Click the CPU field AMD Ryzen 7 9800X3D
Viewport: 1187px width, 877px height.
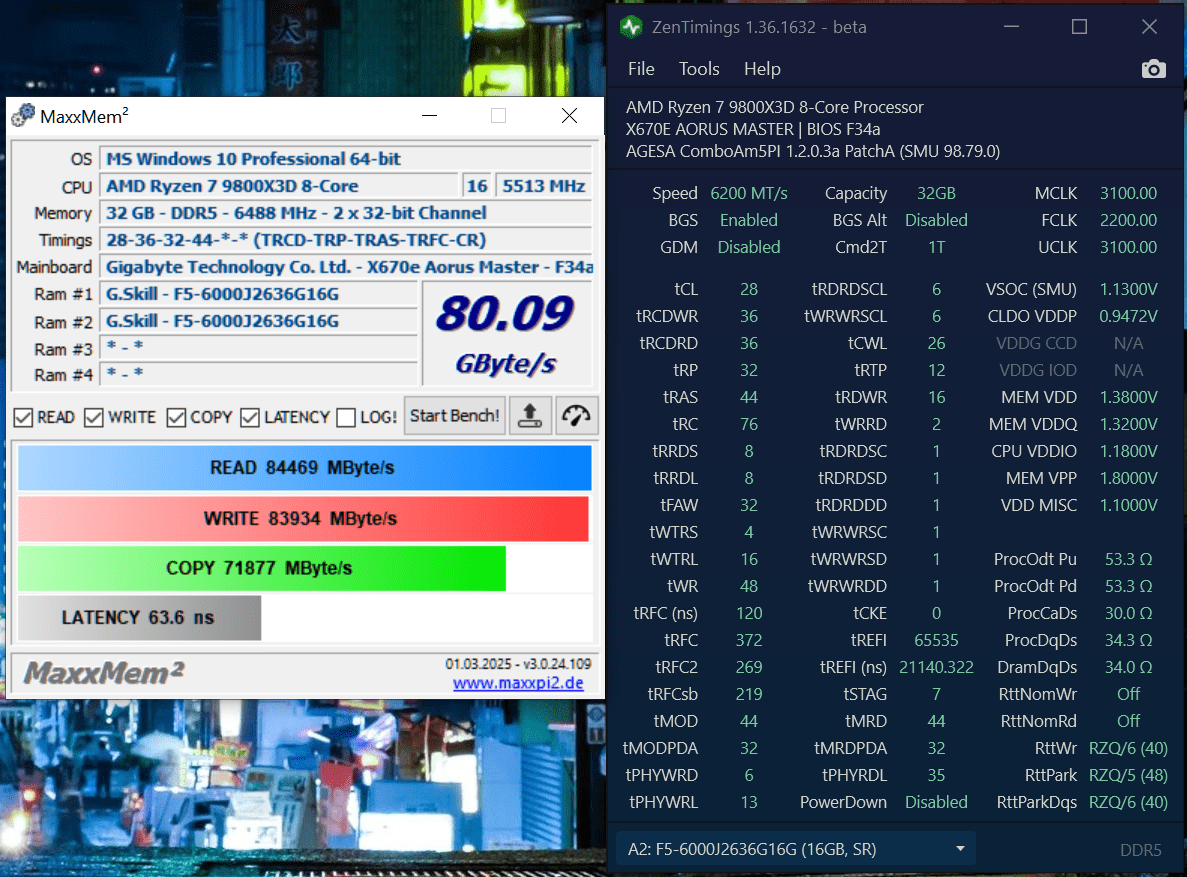coord(279,186)
